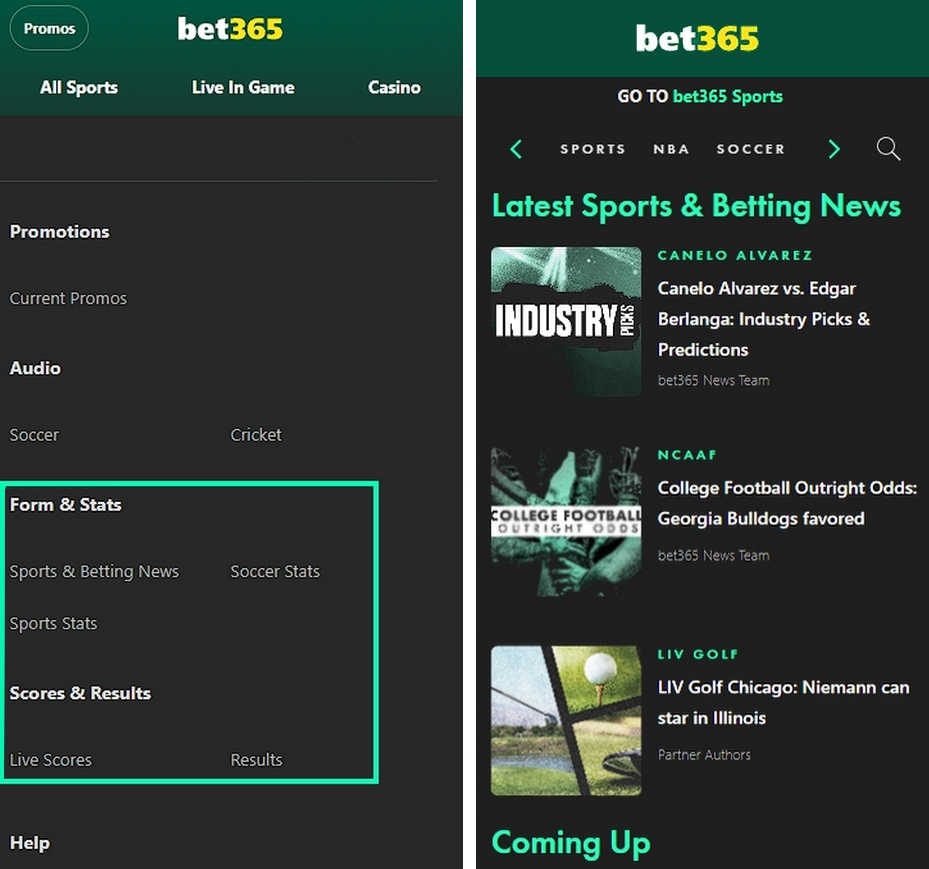Open Sports & Betting News link

click(x=94, y=572)
